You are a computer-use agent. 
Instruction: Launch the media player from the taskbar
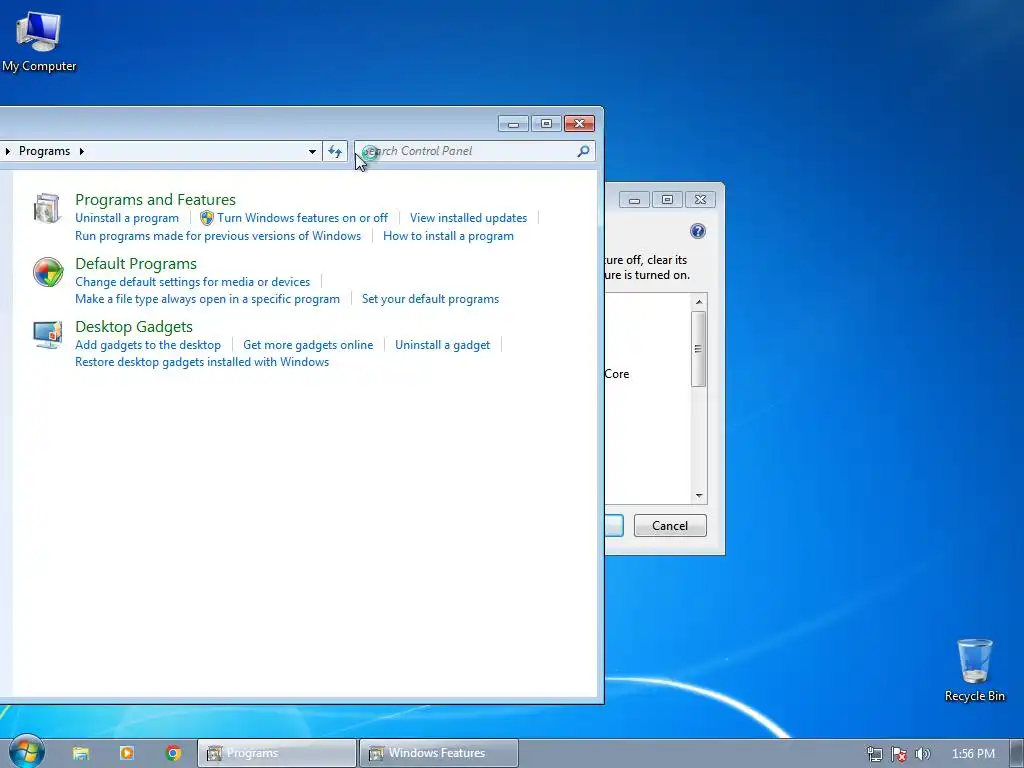click(127, 753)
